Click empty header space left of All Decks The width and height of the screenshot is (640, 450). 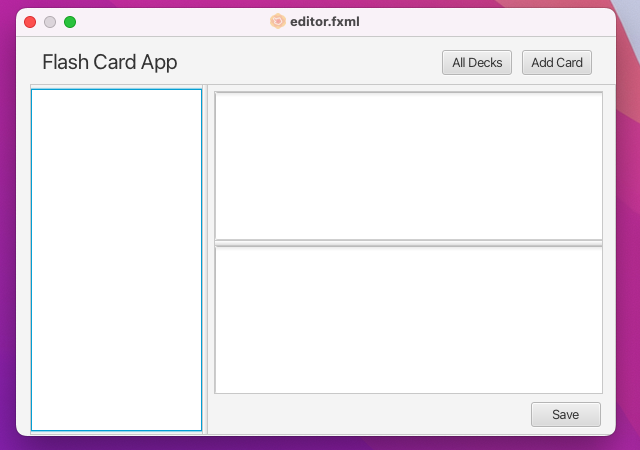(x=310, y=62)
